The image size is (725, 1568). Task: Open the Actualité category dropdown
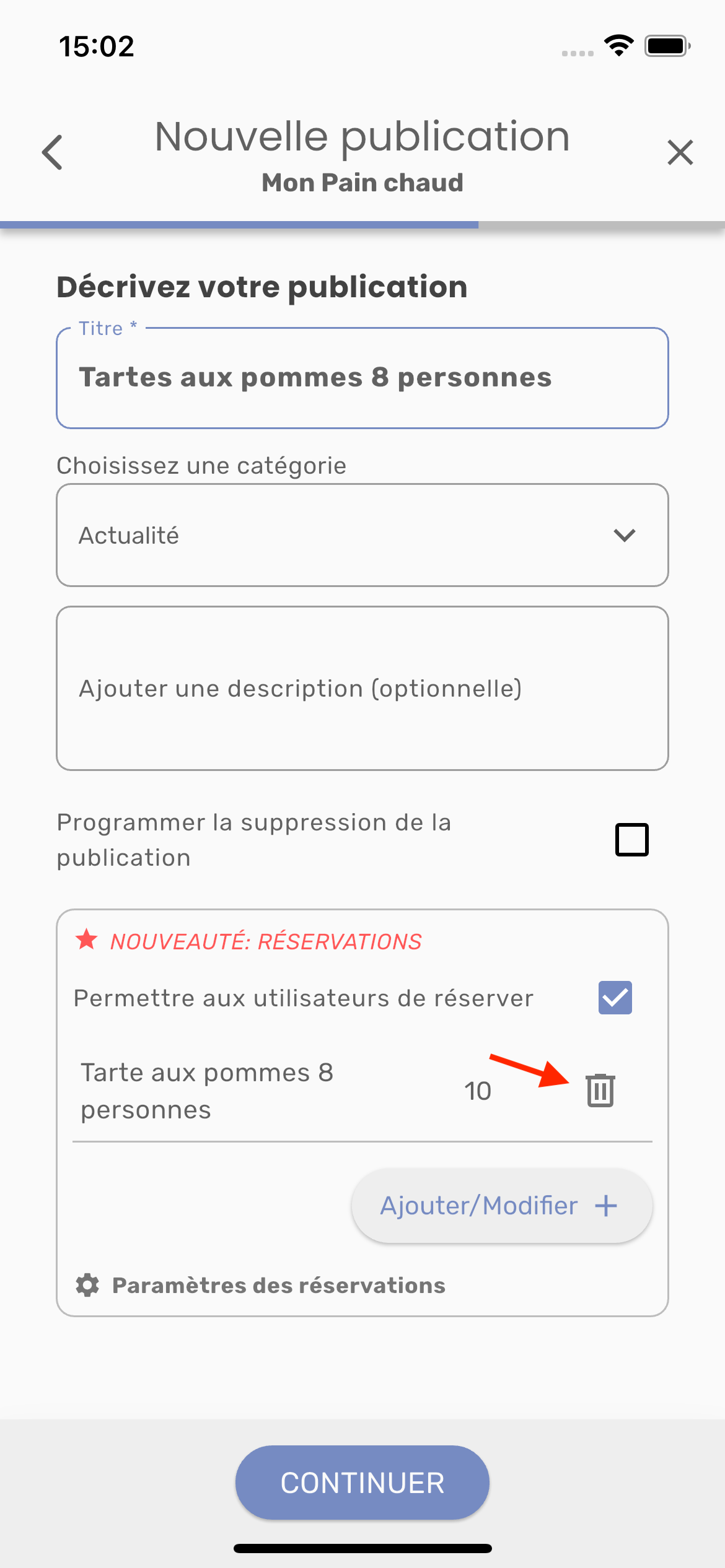(362, 535)
